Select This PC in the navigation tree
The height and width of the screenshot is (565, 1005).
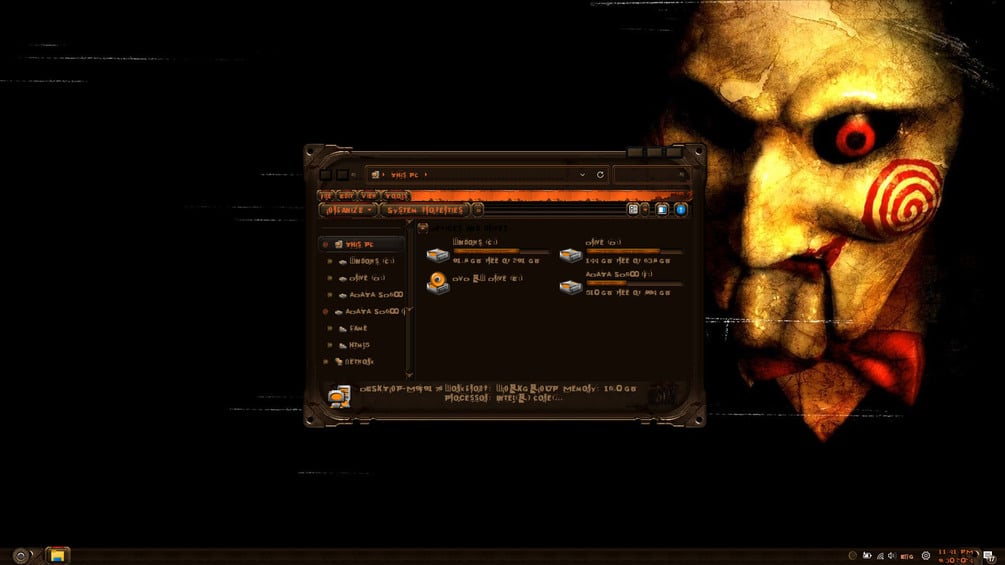pos(362,244)
